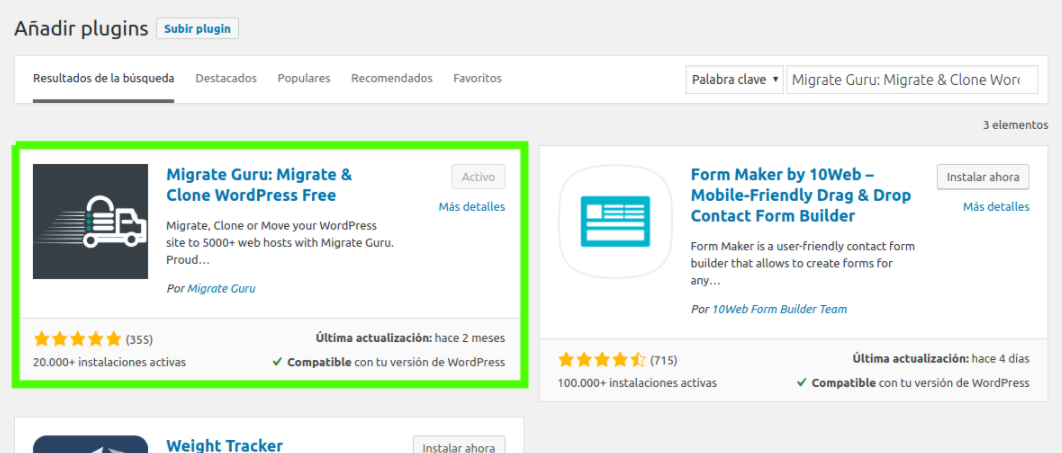Switch to the Populares tab
The height and width of the screenshot is (453, 1062).
(304, 79)
